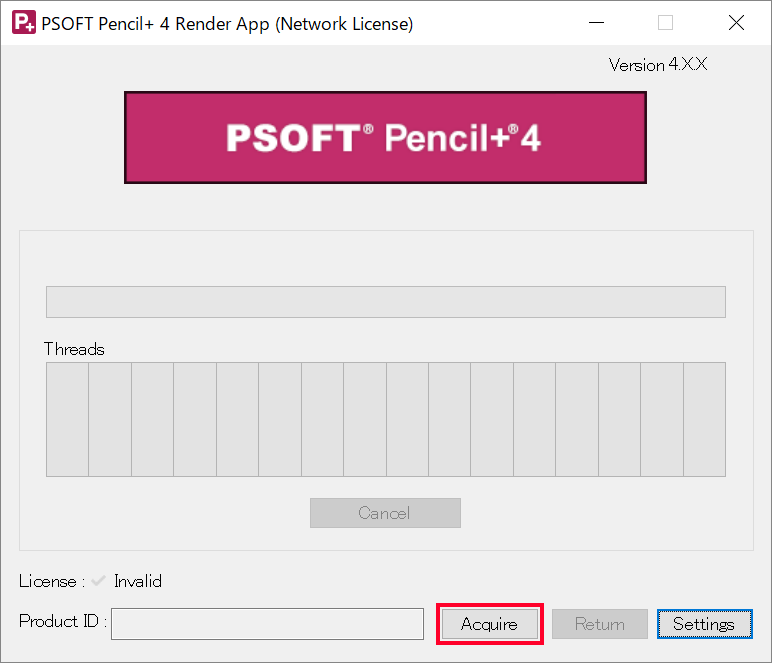Minimize the Render App window
Screen dimensions: 772x663
click(596, 23)
